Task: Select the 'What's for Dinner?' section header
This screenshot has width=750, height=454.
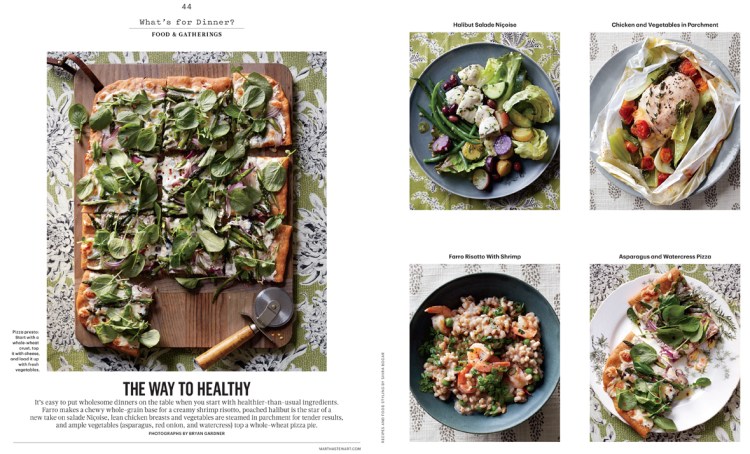Action: click(x=187, y=22)
